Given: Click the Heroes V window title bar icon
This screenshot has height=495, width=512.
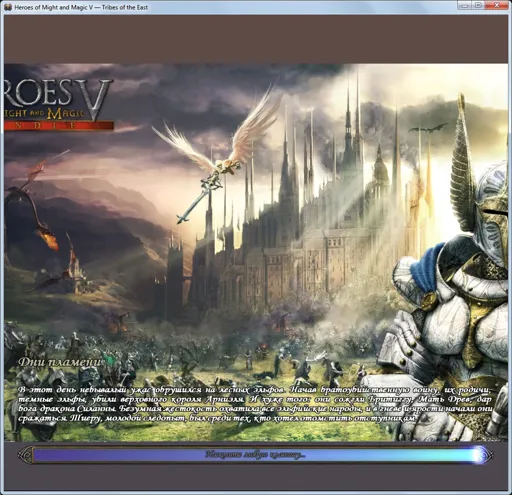Looking at the screenshot, I should click(9, 7).
